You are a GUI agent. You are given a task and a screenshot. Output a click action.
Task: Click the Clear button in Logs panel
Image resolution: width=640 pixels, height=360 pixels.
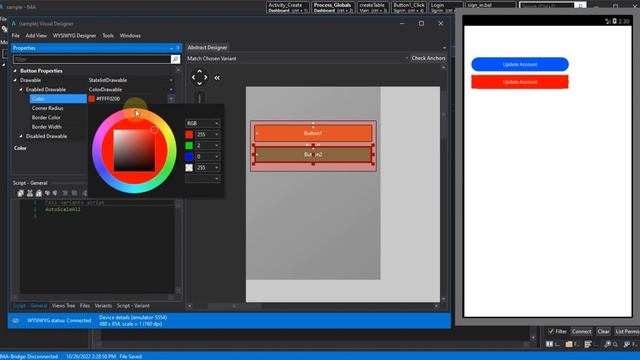pos(603,331)
